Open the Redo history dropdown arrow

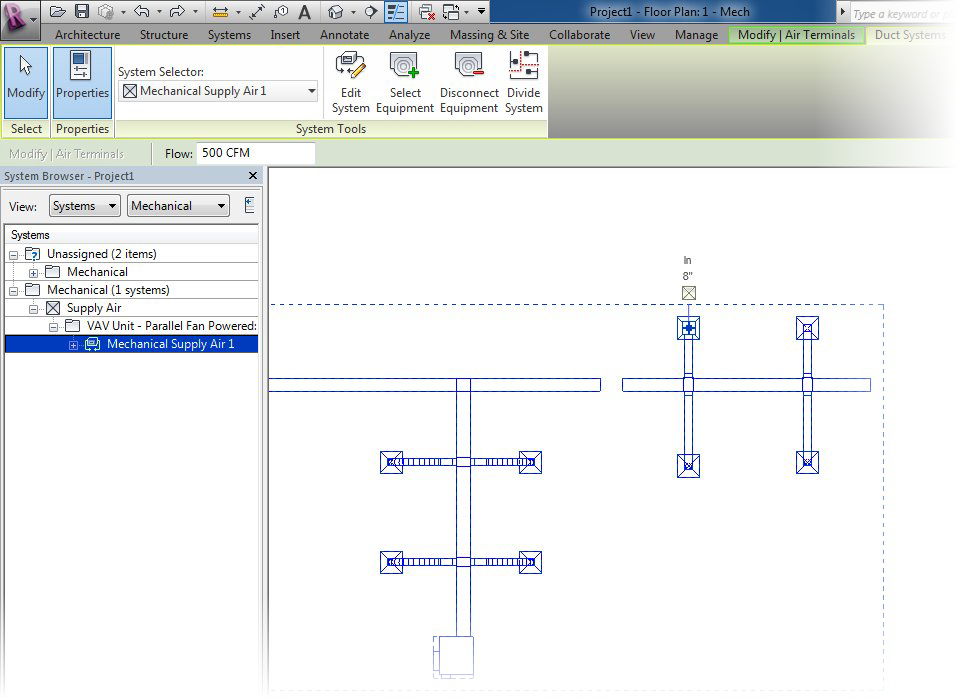[x=195, y=12]
